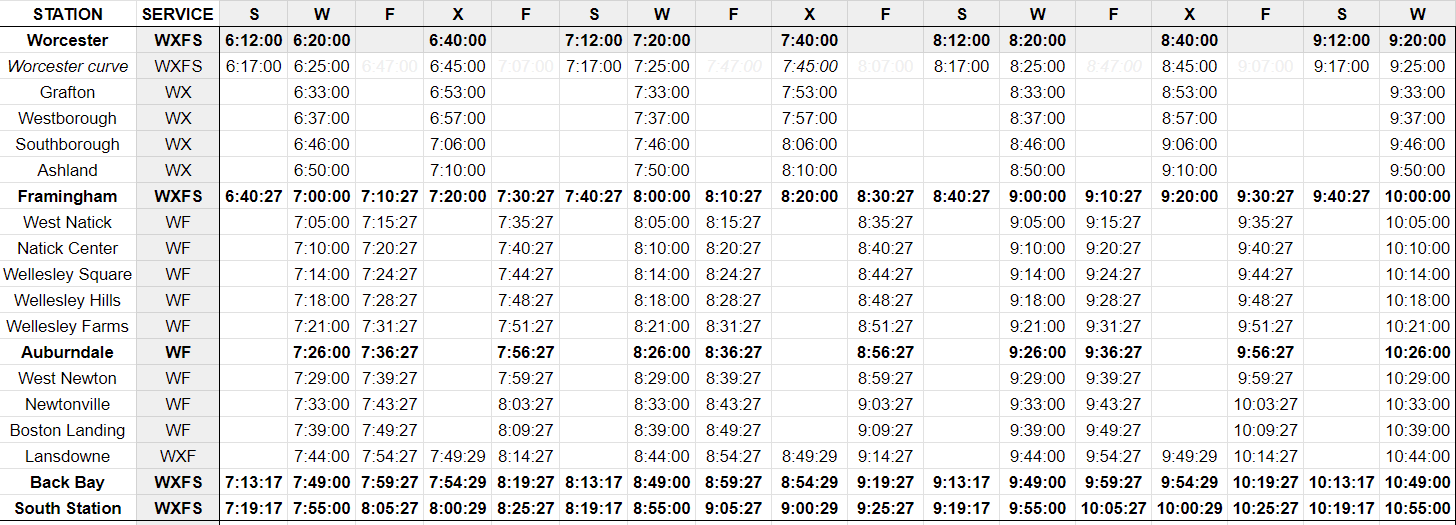Click the Boston Landing station cell

tap(68, 430)
